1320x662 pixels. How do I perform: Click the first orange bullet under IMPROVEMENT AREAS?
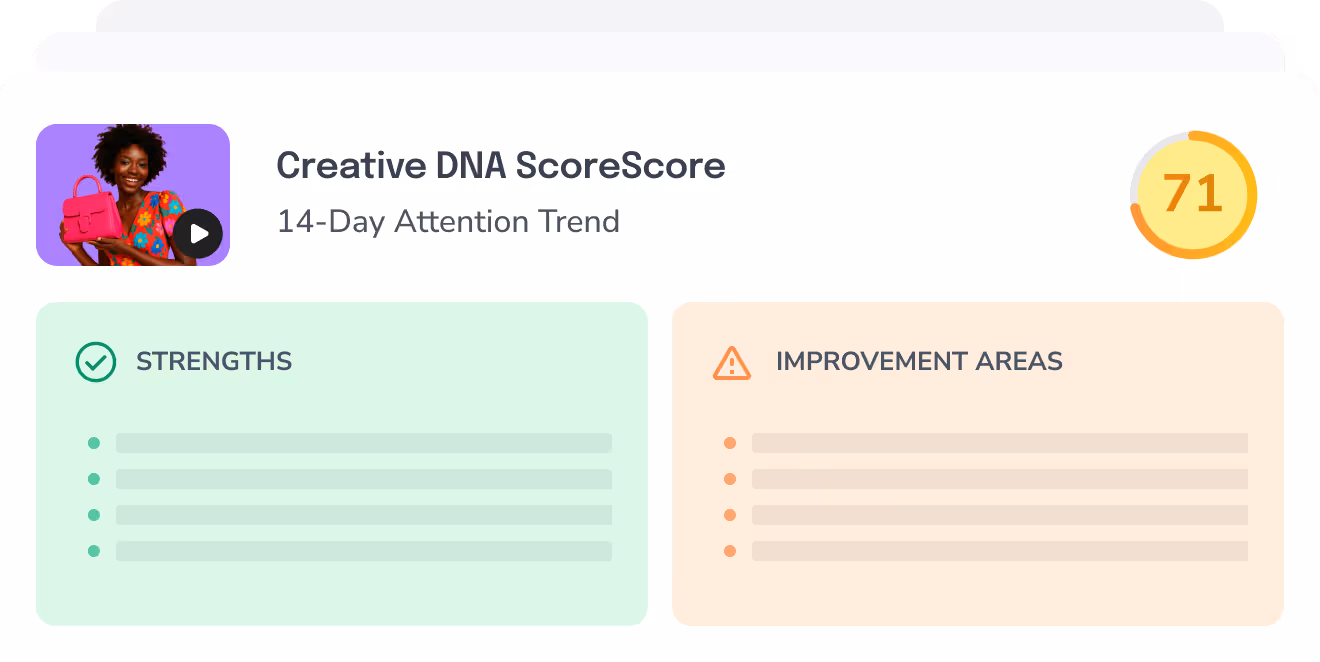tap(731, 442)
